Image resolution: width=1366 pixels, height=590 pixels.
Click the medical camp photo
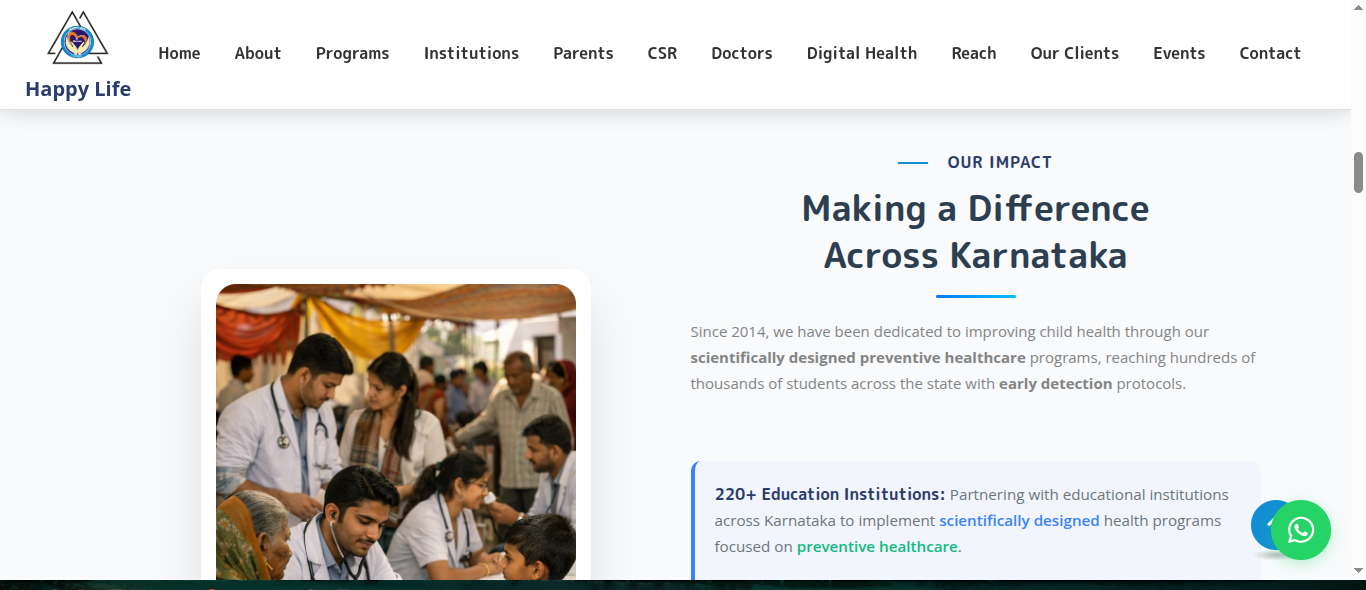(x=396, y=430)
